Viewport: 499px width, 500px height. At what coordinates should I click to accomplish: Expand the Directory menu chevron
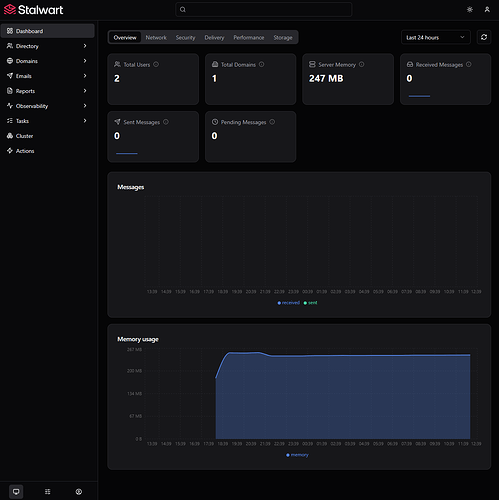pyautogui.click(x=85, y=46)
